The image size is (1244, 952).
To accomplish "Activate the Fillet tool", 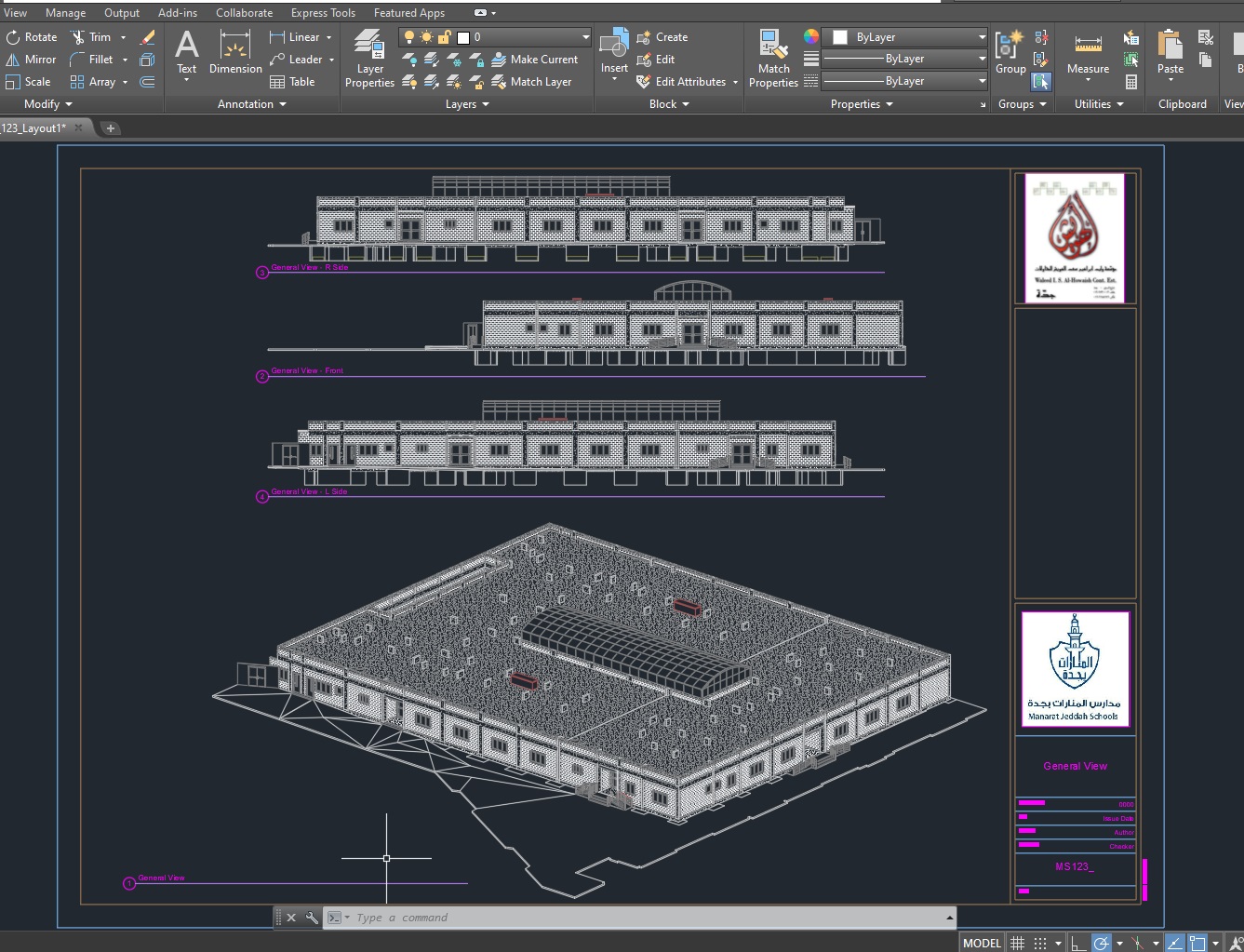I will [91, 60].
